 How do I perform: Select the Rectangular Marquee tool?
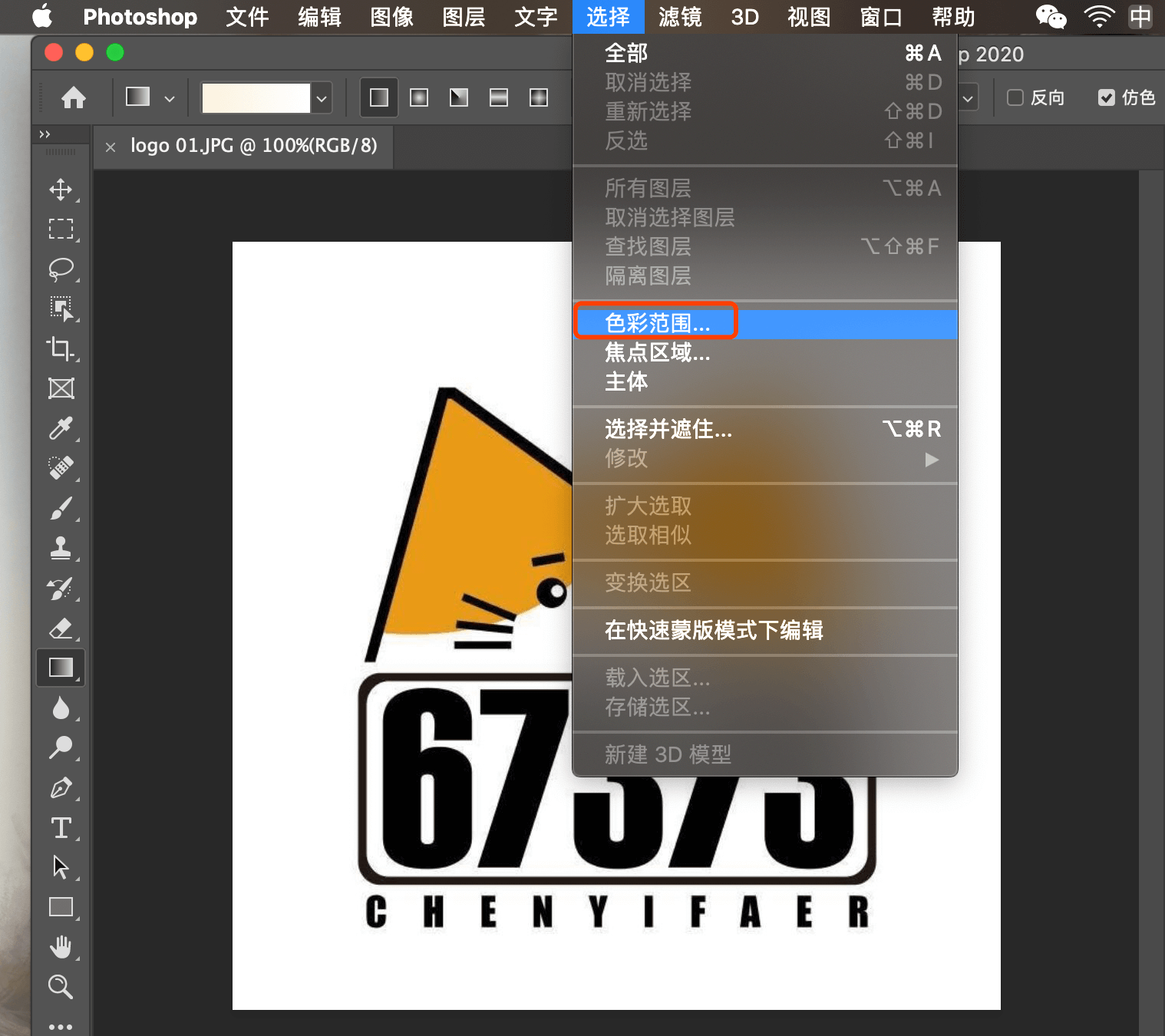61,229
